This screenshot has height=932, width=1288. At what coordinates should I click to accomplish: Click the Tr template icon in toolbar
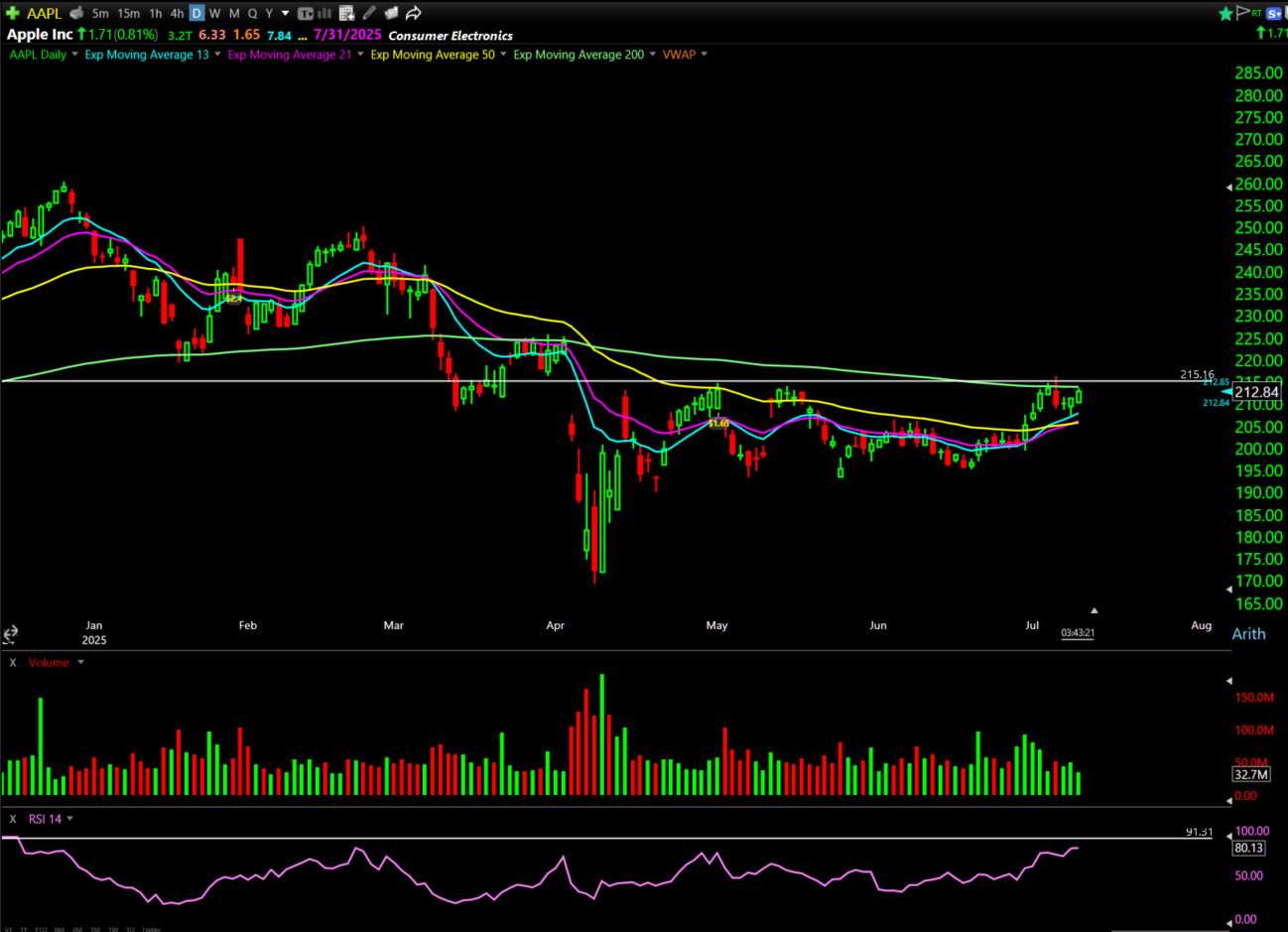pyautogui.click(x=306, y=13)
